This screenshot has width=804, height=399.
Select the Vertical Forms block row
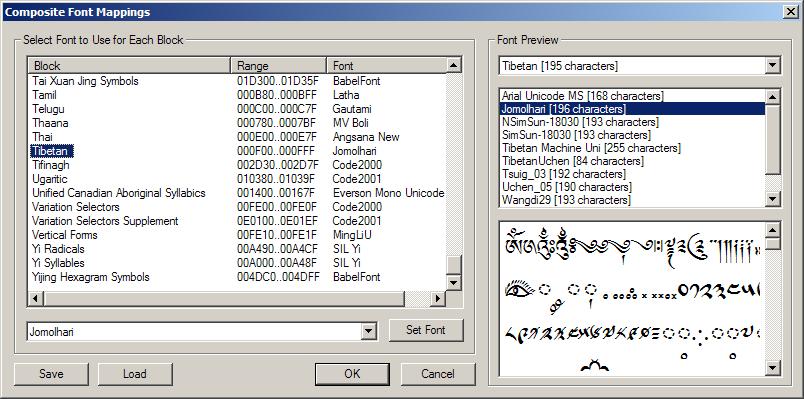pos(64,235)
